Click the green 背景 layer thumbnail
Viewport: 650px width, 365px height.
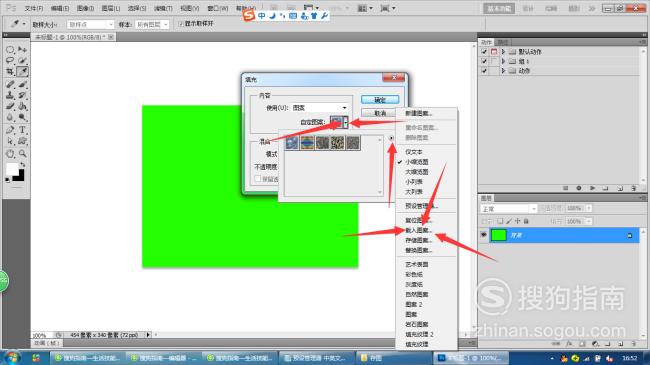tap(499, 235)
